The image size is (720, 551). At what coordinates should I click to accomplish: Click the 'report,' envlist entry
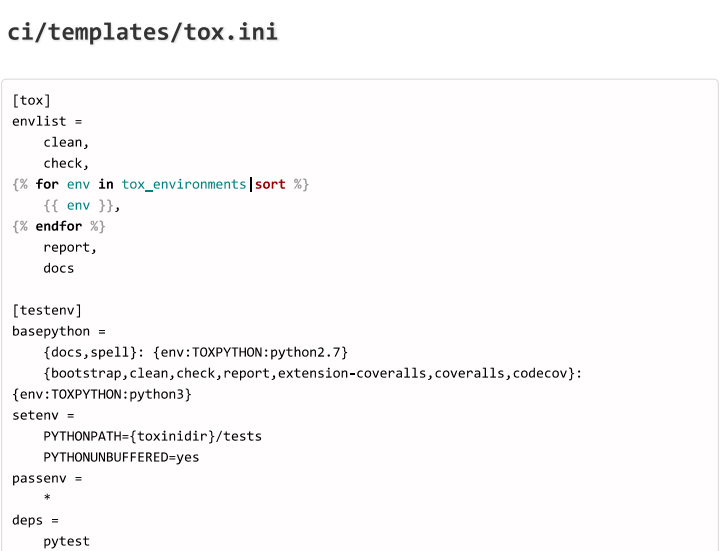[70, 247]
